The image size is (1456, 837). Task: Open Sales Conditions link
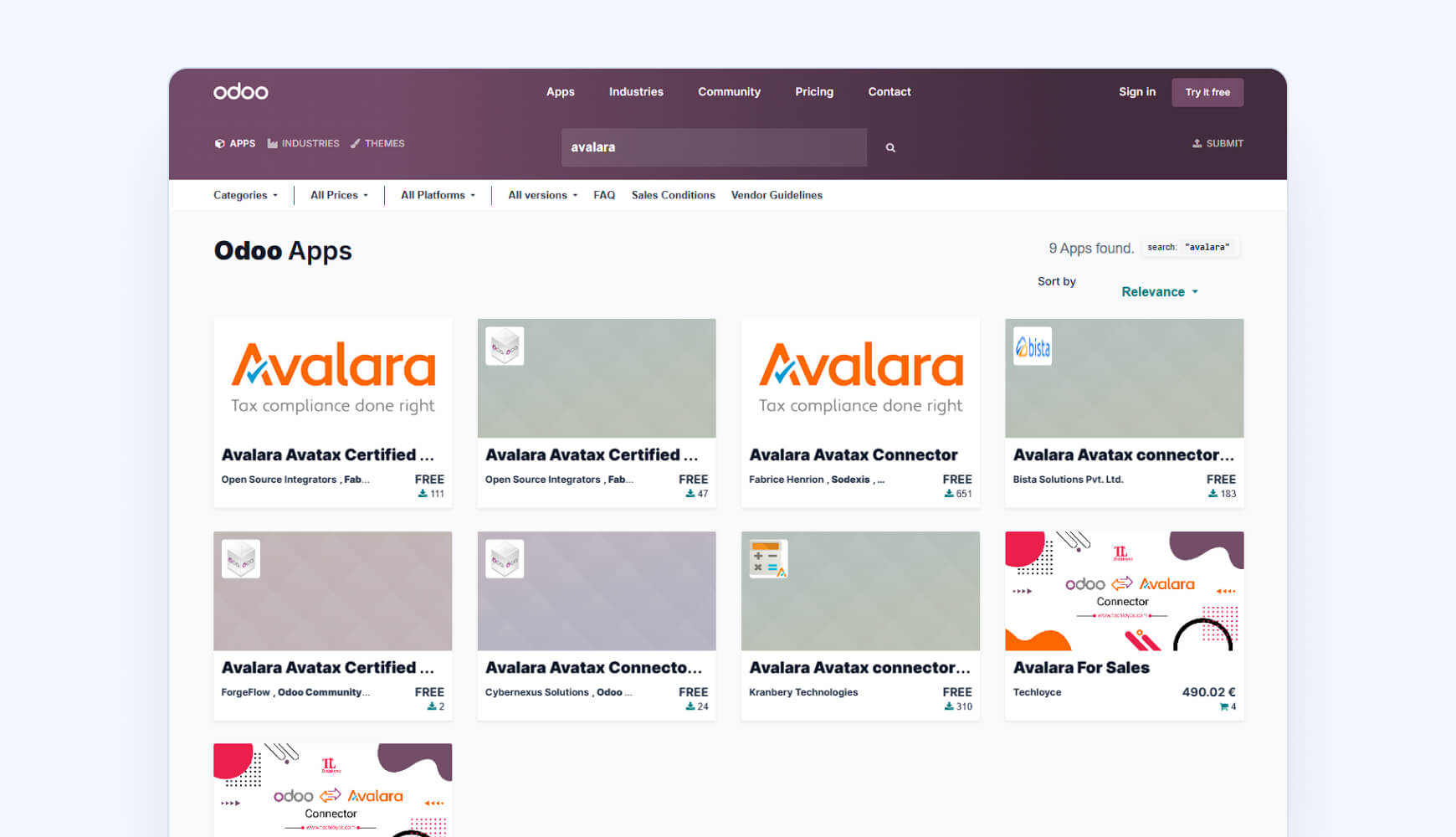pyautogui.click(x=674, y=195)
